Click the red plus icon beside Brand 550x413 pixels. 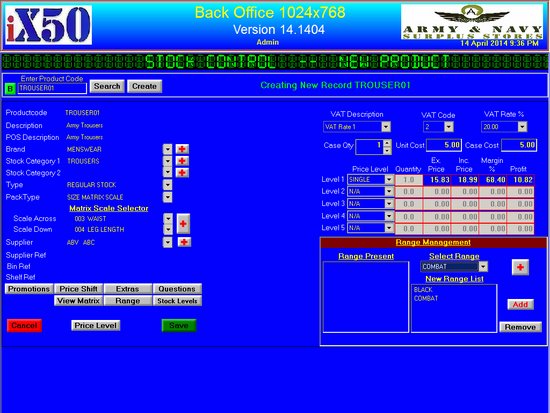tap(182, 149)
